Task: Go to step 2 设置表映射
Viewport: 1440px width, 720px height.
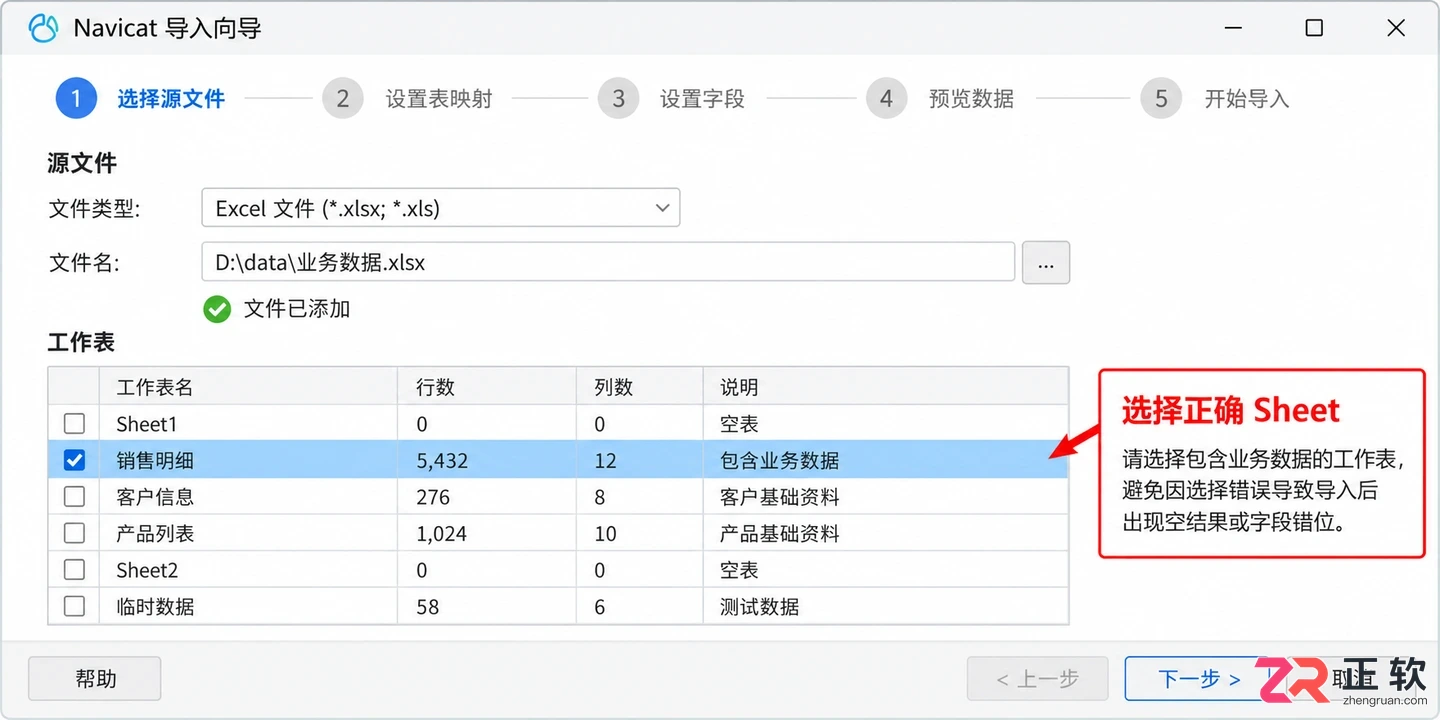Action: (408, 99)
